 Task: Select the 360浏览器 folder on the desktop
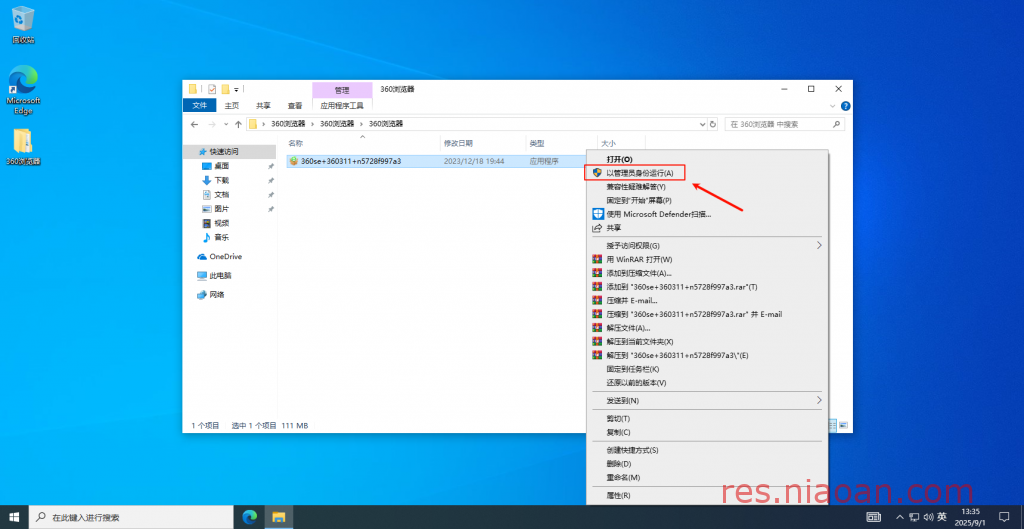tap(24, 147)
